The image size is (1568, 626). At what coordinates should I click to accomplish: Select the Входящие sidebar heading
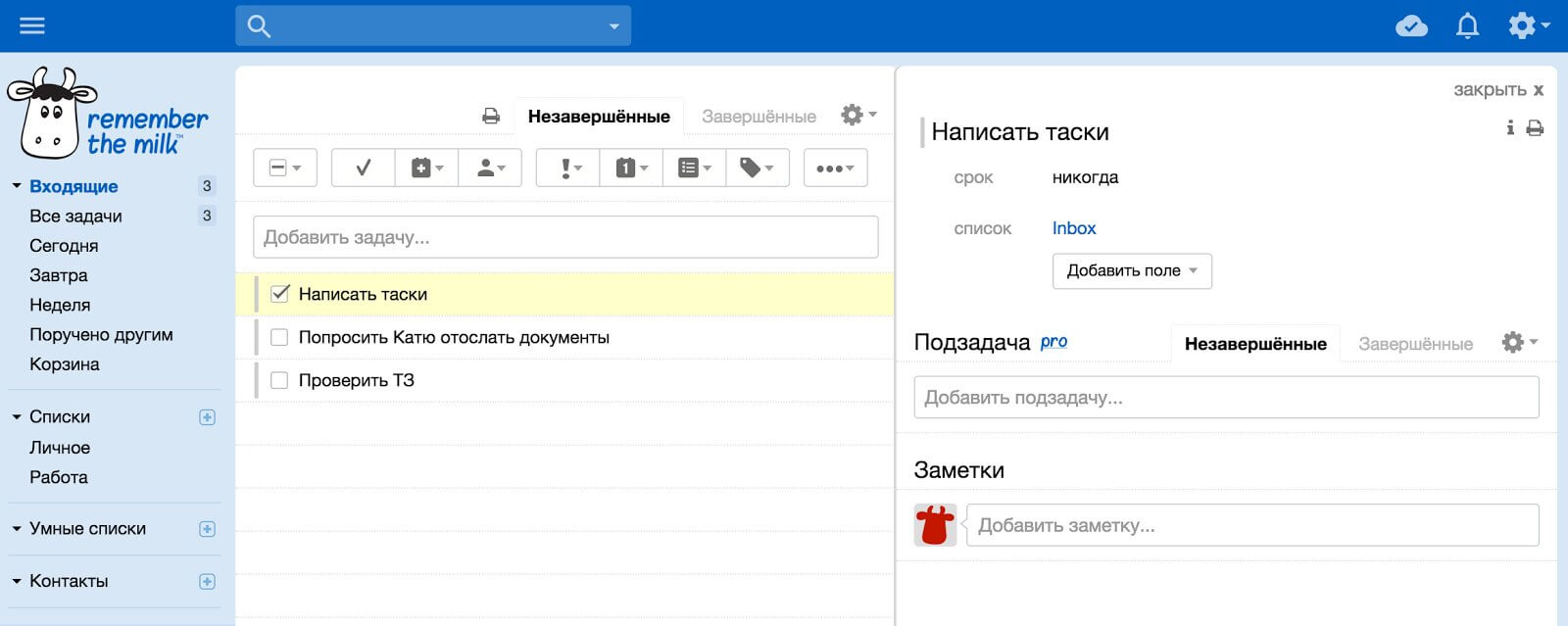(73, 186)
